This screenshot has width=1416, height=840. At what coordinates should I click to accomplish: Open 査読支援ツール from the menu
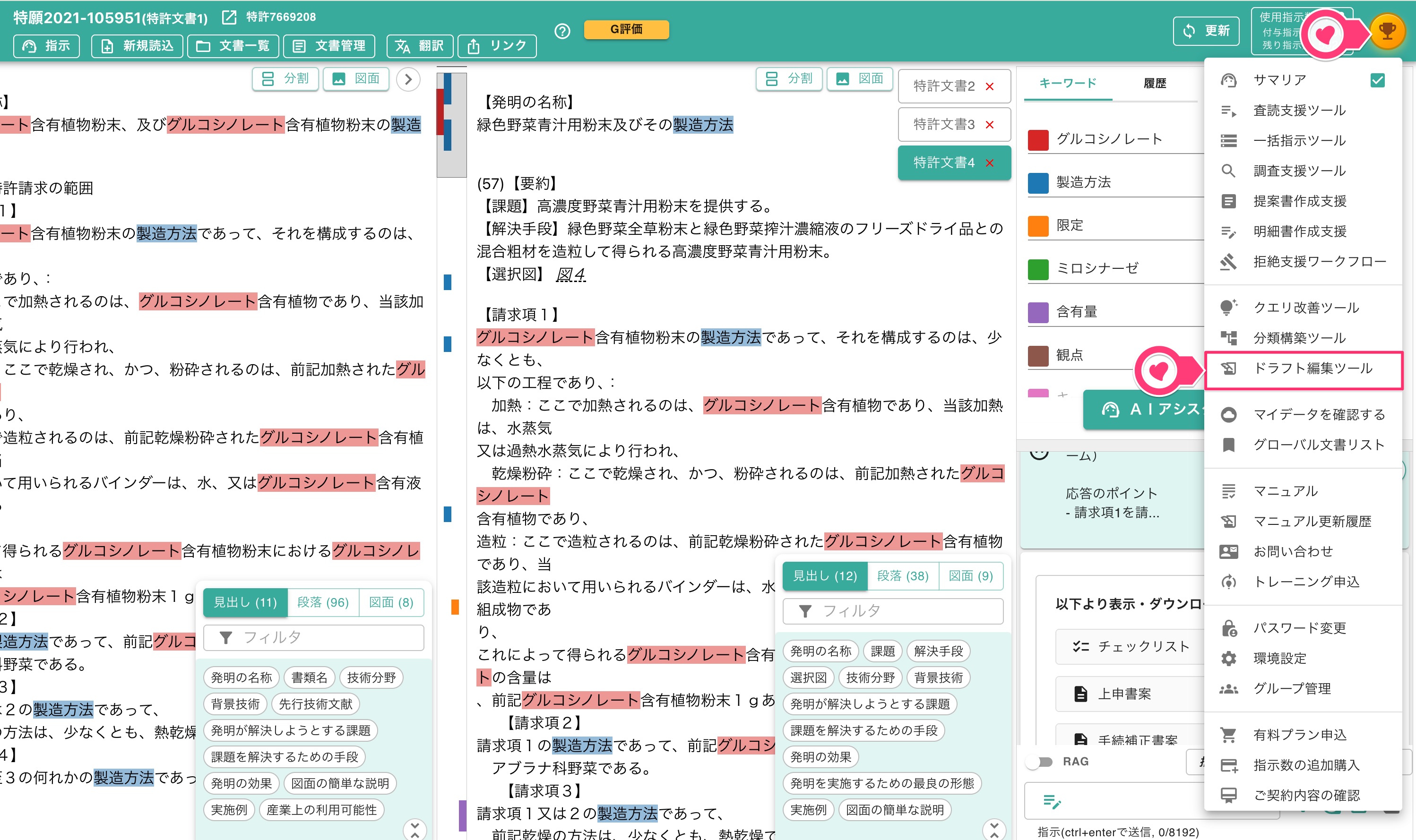(1303, 111)
